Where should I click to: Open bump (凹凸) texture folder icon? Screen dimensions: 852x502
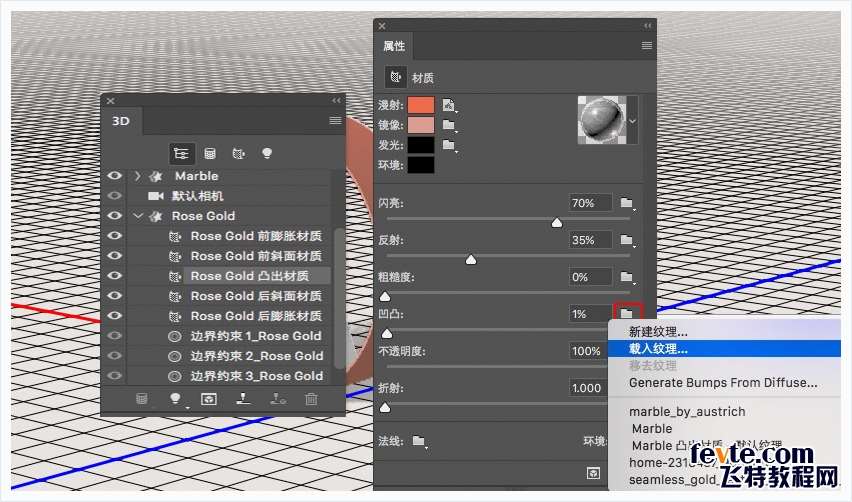tap(628, 313)
